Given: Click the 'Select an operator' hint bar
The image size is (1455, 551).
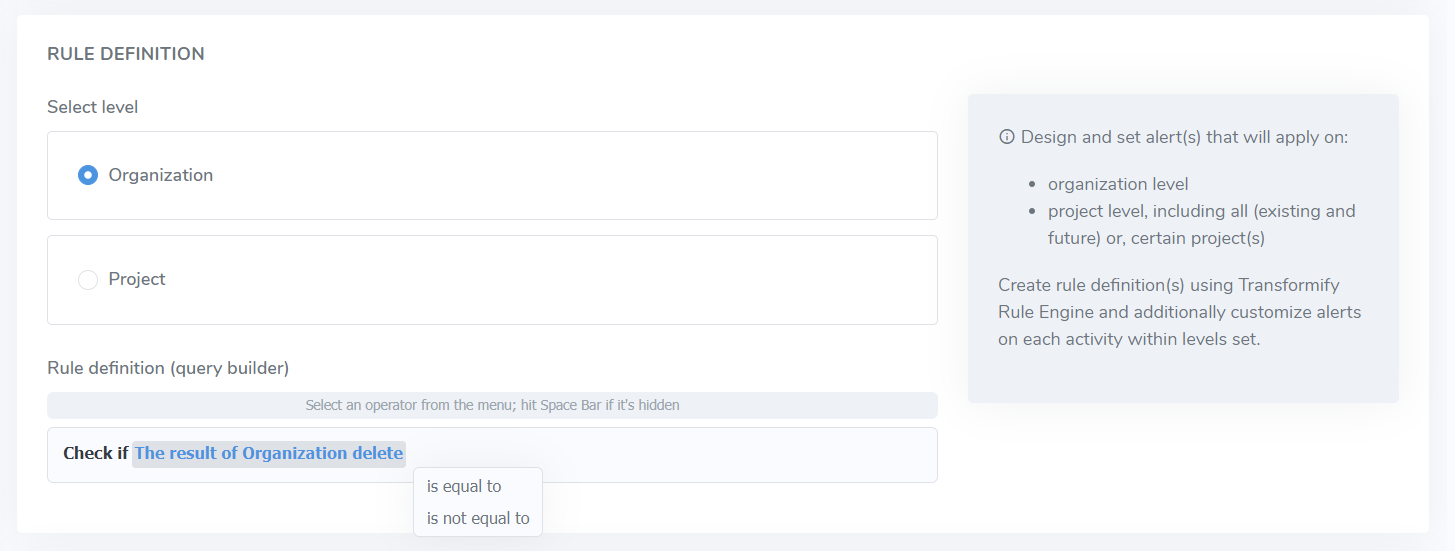Looking at the screenshot, I should 492,405.
